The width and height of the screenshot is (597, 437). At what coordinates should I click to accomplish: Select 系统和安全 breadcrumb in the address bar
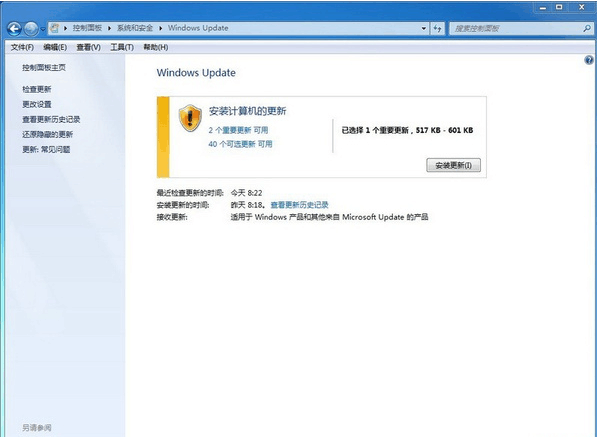point(135,28)
